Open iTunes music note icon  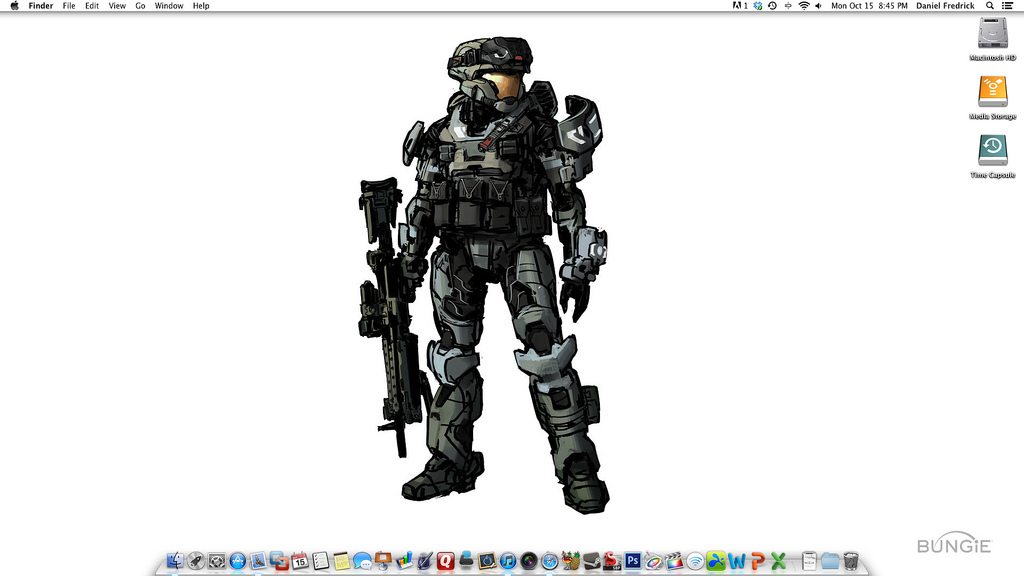508,560
